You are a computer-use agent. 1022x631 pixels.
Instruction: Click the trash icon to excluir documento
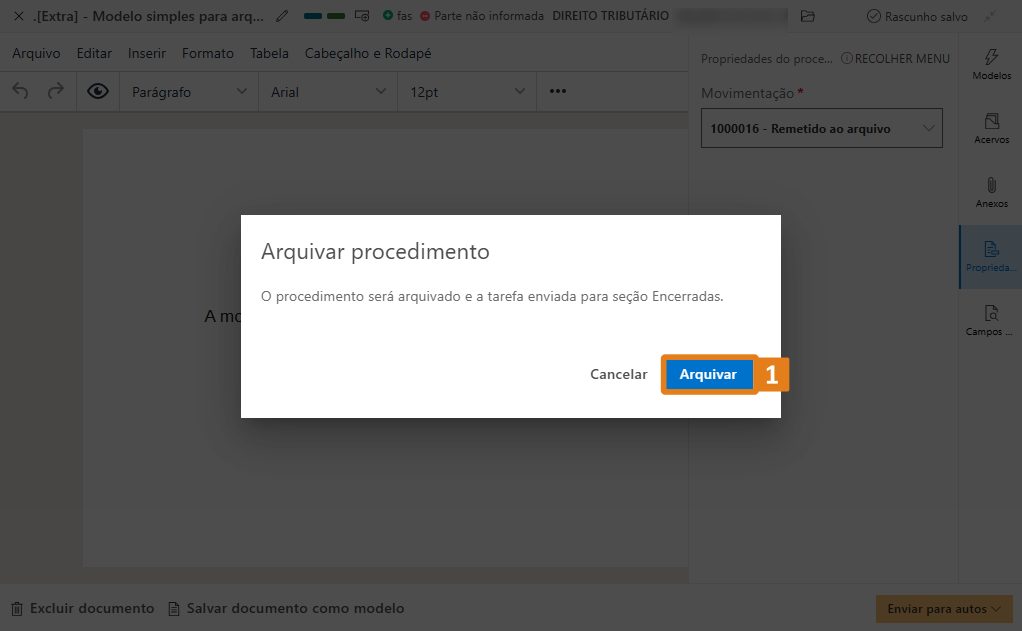click(x=16, y=608)
